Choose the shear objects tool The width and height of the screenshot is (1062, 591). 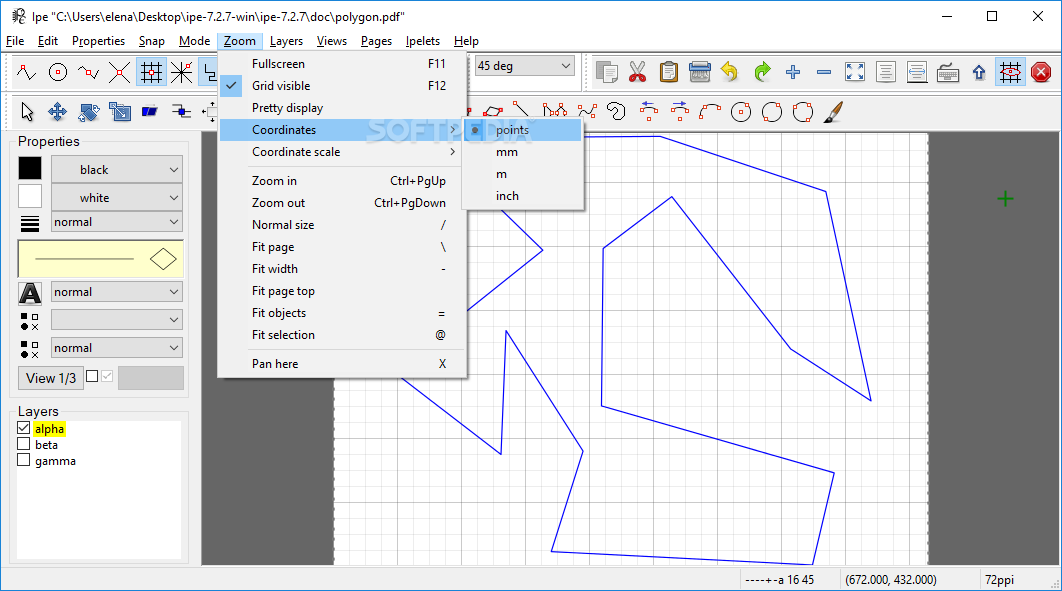(x=150, y=112)
